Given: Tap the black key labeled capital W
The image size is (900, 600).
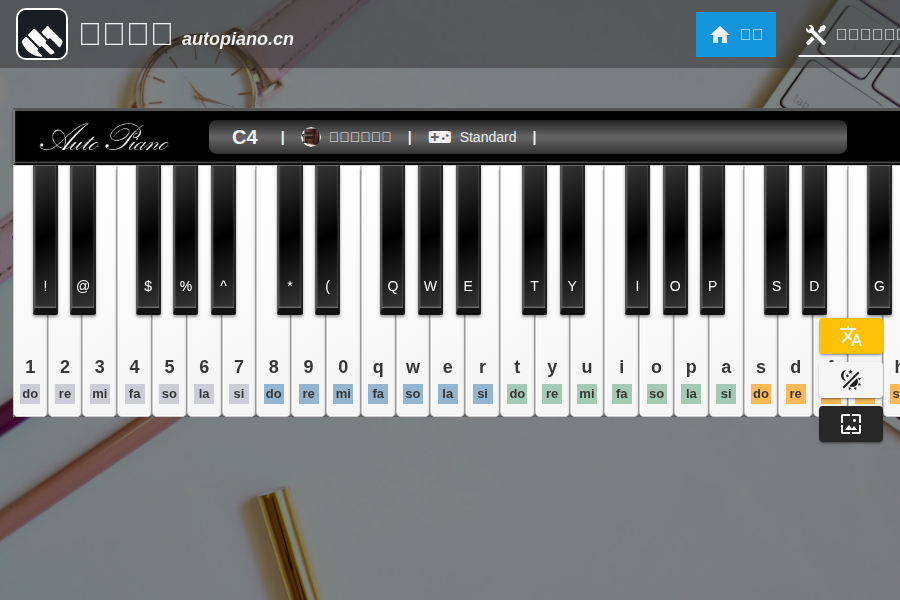Looking at the screenshot, I should 430,239.
